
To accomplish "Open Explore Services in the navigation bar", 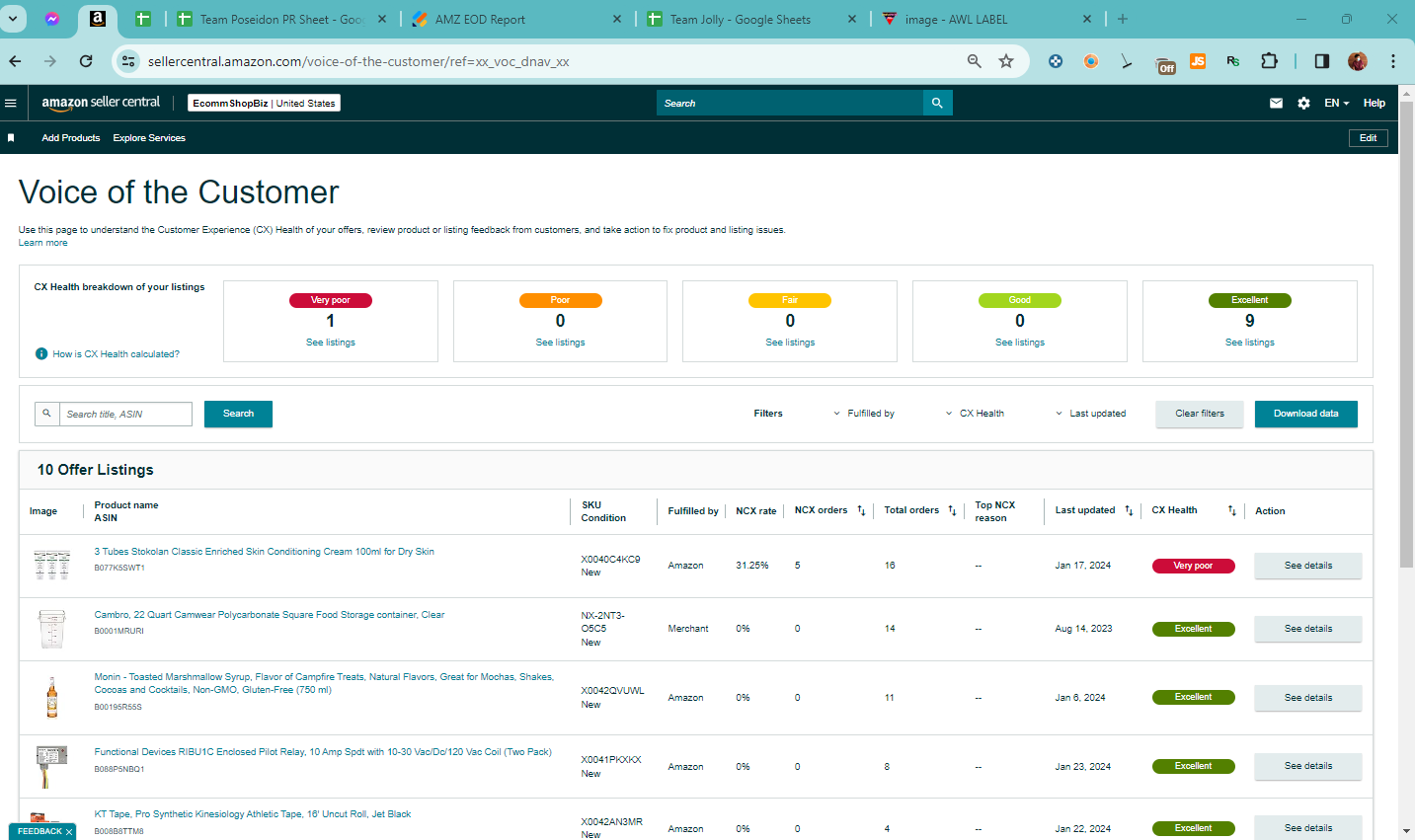I will click(x=149, y=138).
